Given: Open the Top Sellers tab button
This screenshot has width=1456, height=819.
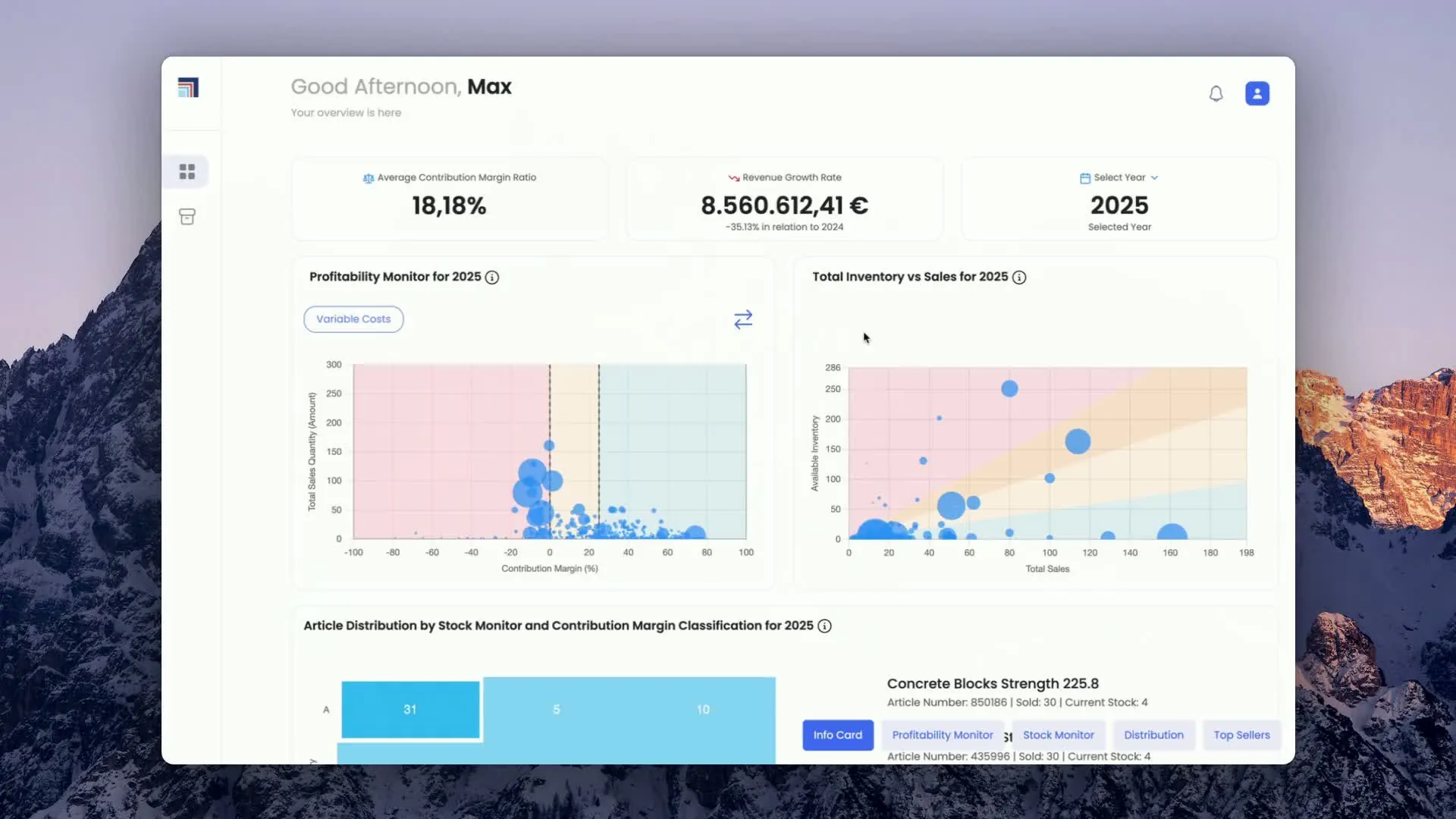Looking at the screenshot, I should [x=1241, y=735].
